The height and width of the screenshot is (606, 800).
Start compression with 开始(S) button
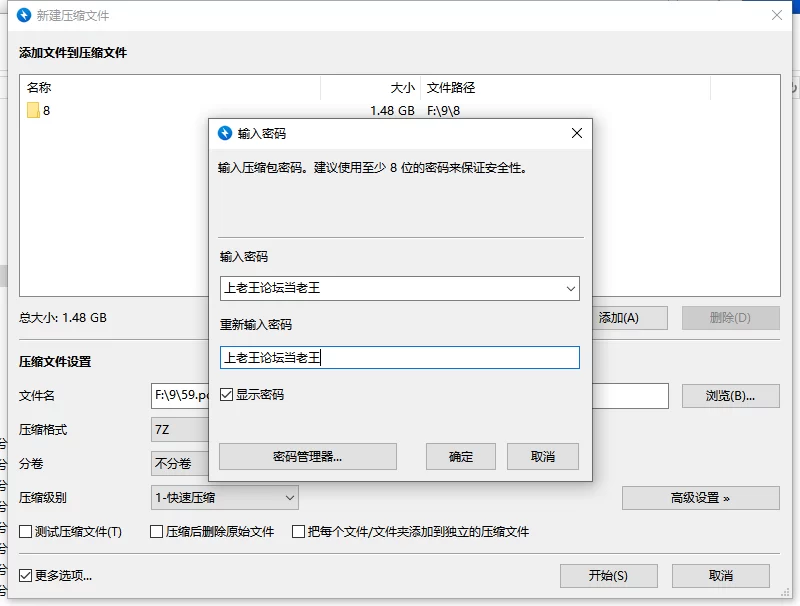point(609,575)
